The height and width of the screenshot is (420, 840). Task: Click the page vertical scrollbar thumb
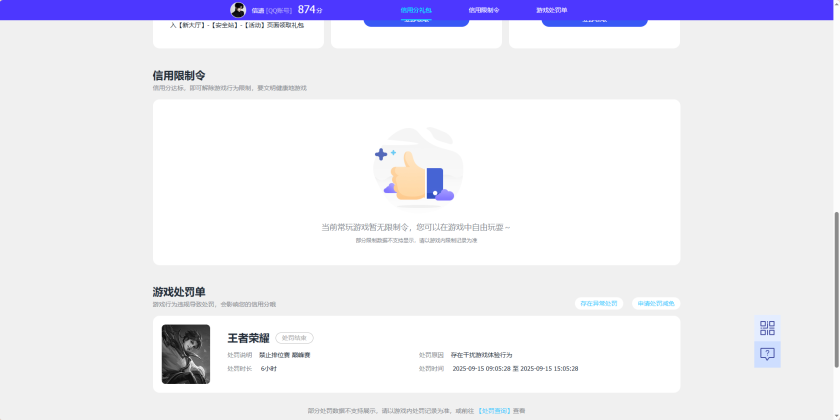tap(837, 289)
